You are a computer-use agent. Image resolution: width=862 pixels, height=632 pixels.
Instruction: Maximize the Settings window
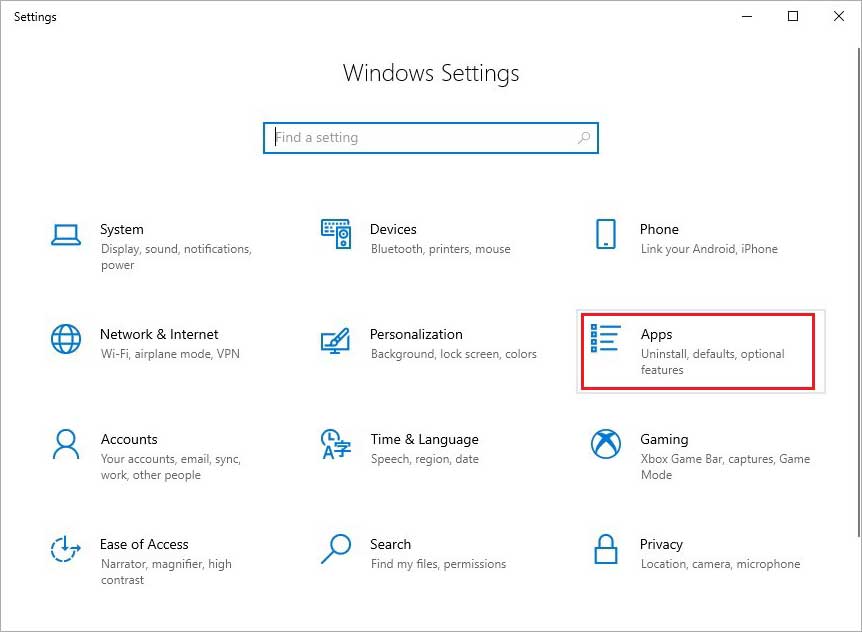click(793, 16)
